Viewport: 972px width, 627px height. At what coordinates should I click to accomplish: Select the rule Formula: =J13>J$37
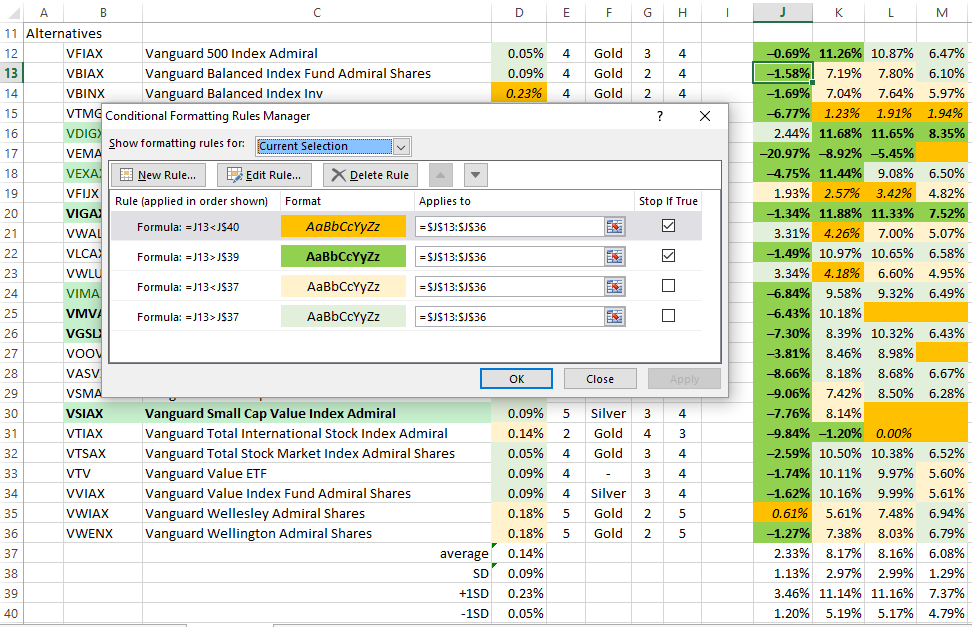[188, 317]
